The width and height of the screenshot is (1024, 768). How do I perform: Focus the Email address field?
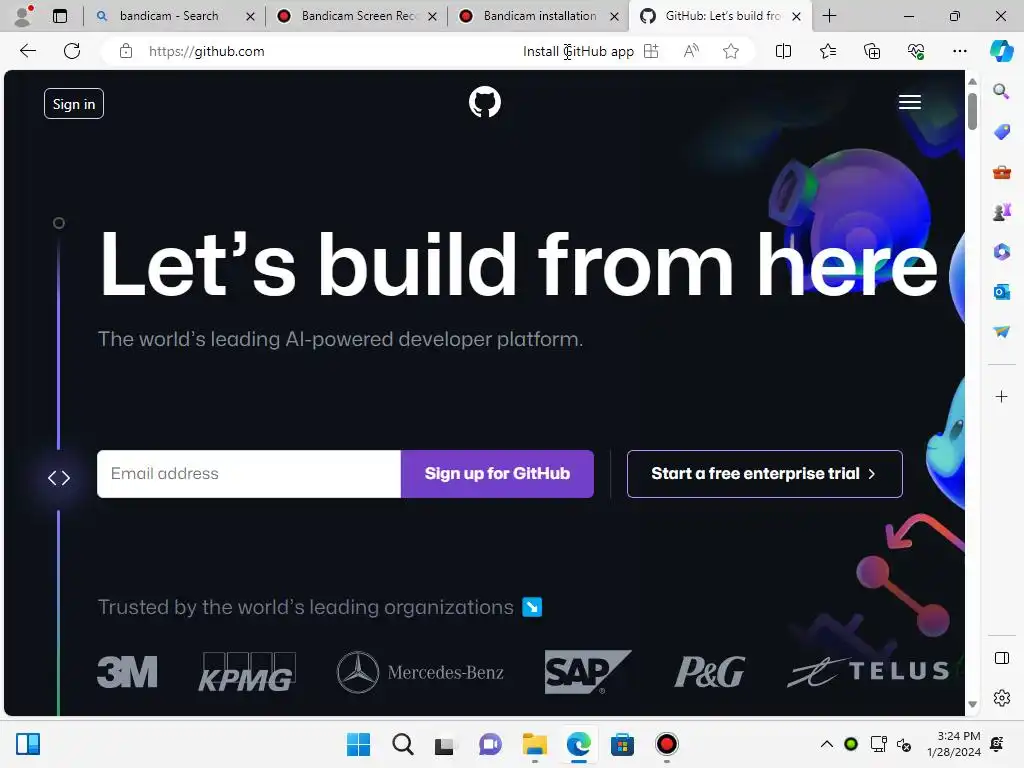249,473
